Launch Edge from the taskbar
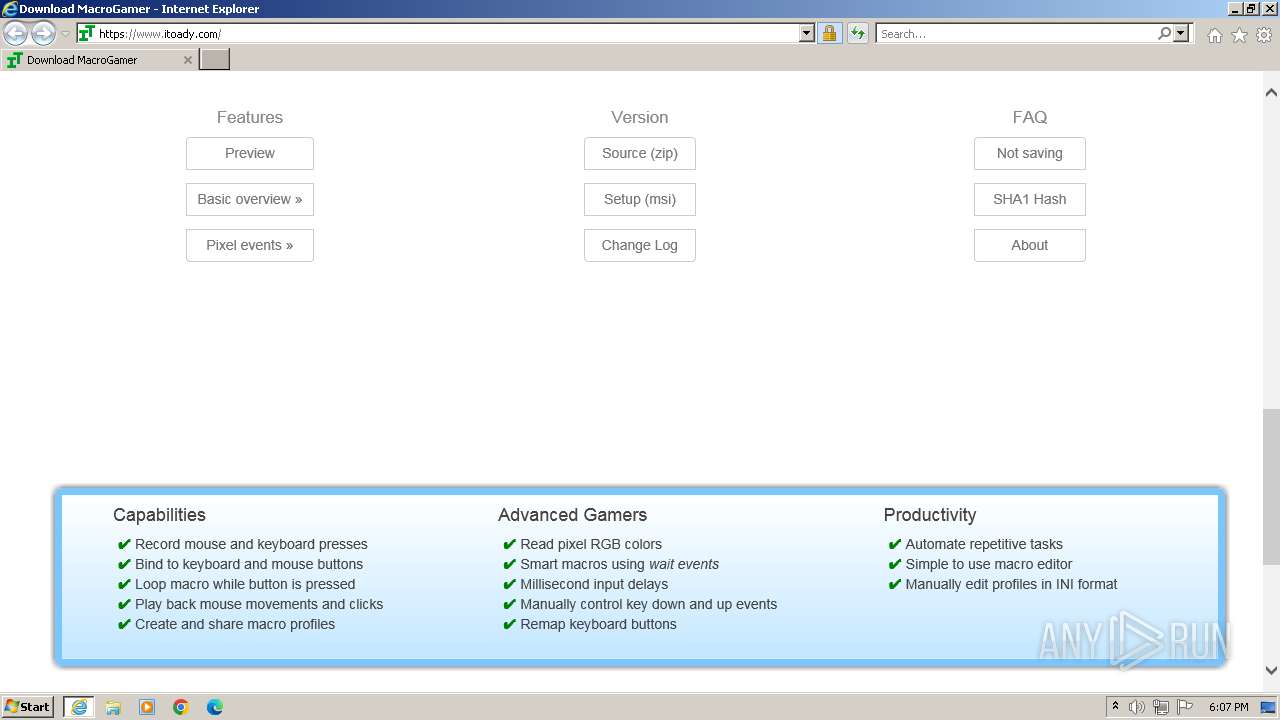Image resolution: width=1280 pixels, height=720 pixels. (x=215, y=707)
